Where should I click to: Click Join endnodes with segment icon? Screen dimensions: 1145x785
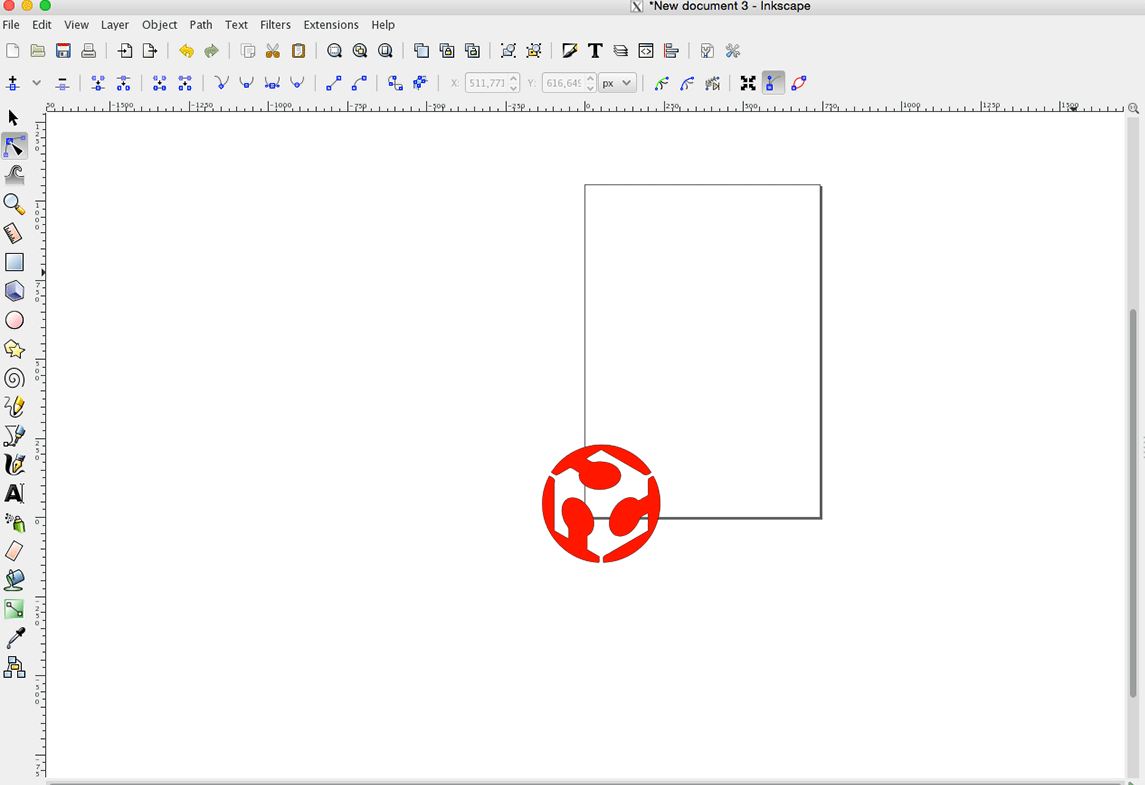click(159, 83)
